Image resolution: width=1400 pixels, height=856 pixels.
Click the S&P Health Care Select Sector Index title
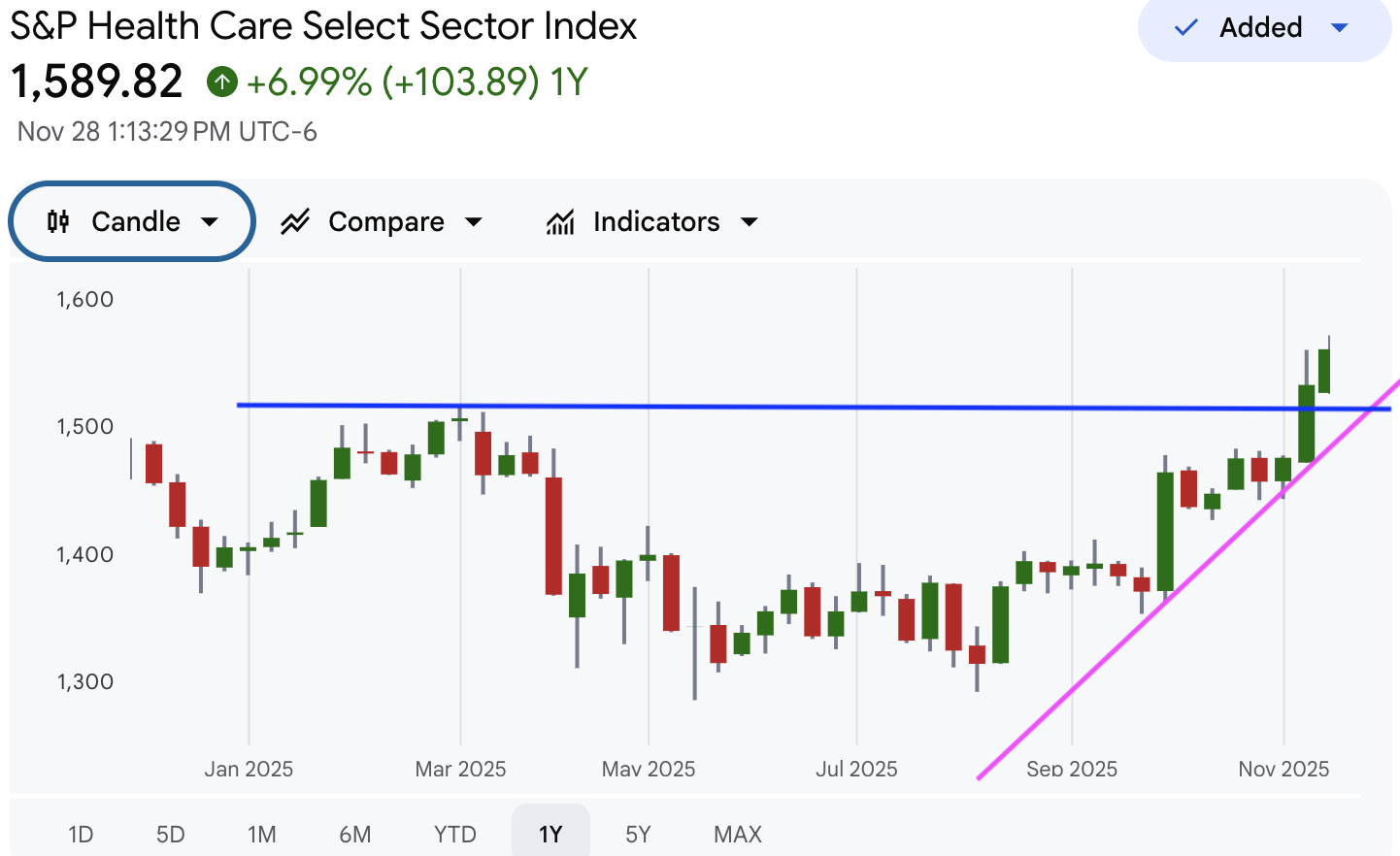(323, 26)
